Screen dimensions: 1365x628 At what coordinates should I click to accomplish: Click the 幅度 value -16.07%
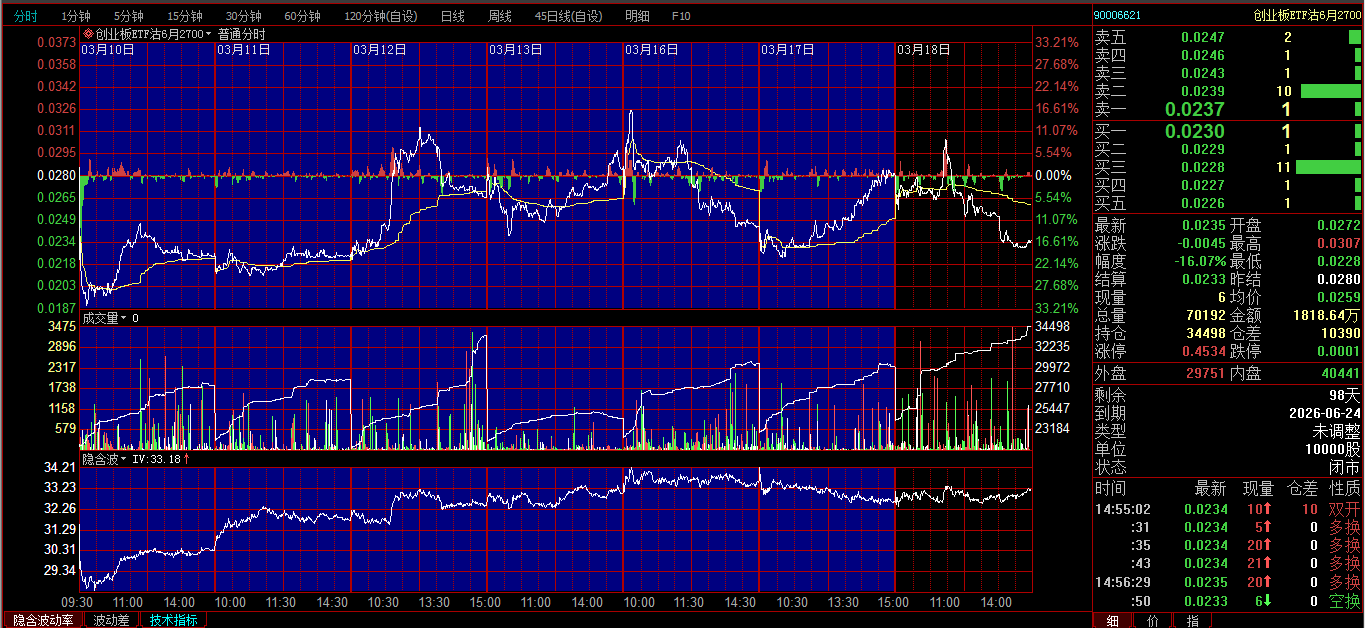click(x=1199, y=261)
